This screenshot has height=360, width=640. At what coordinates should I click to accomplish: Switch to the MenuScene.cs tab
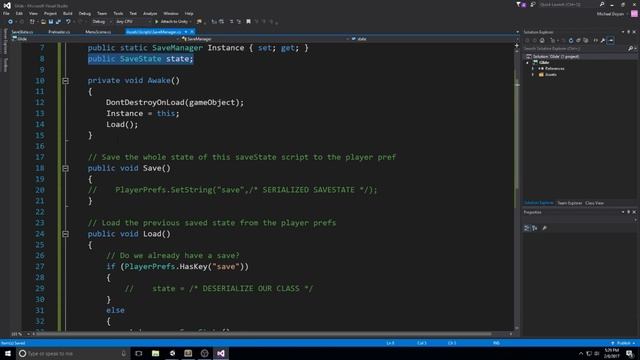(98, 32)
